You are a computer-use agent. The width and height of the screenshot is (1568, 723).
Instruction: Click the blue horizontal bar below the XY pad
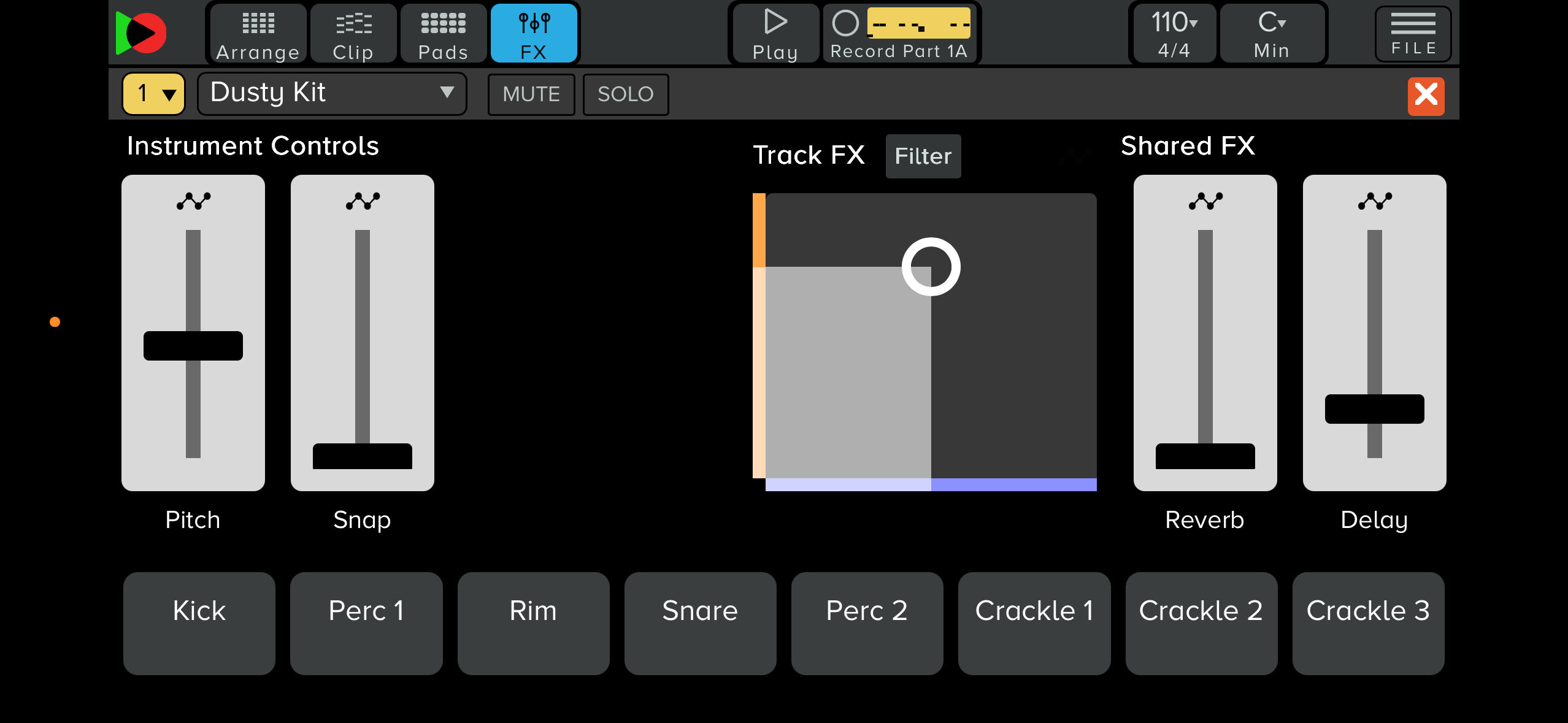(x=931, y=485)
